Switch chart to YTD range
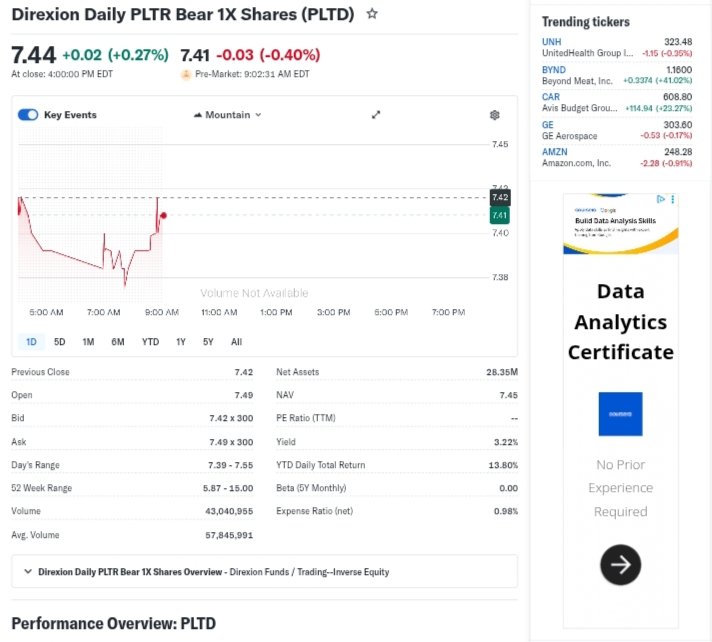The width and height of the screenshot is (712, 642). coord(150,342)
